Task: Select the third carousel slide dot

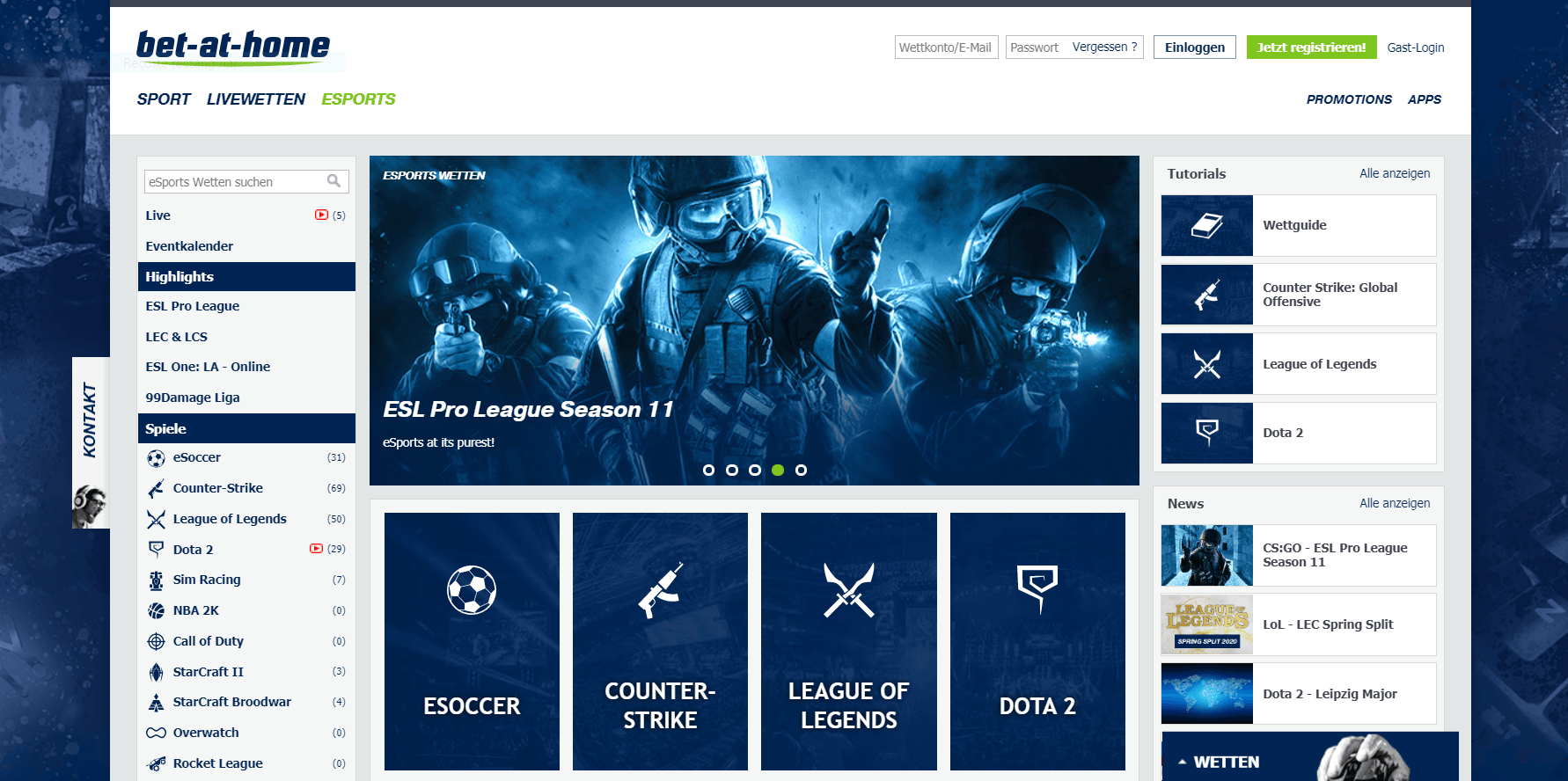Action: click(x=754, y=471)
